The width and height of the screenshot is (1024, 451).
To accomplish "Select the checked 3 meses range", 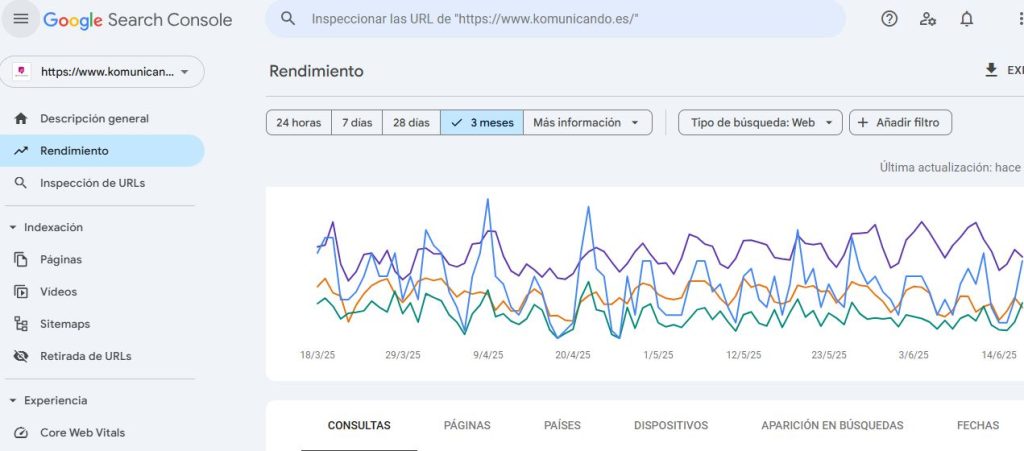I will (x=482, y=123).
